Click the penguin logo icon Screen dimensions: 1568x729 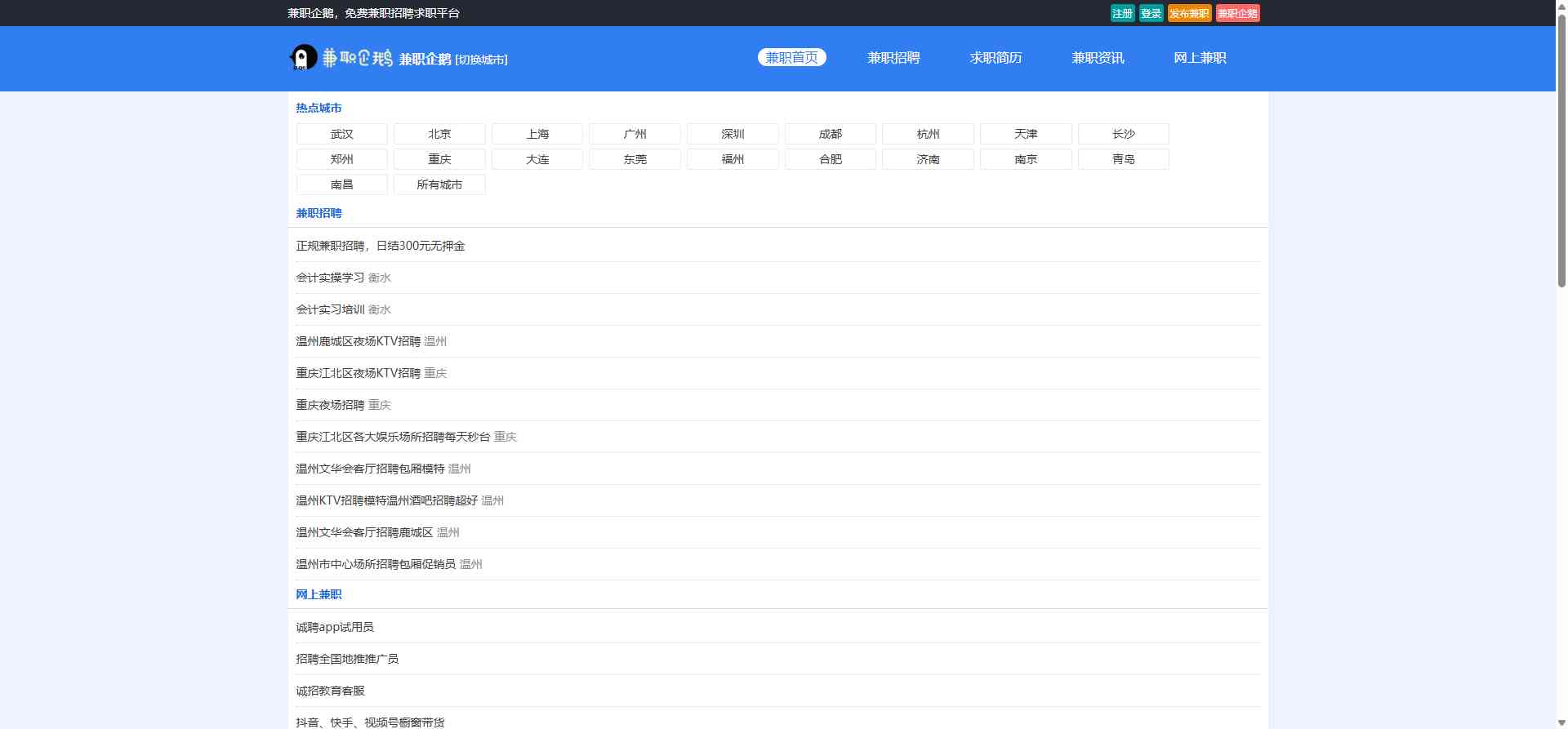pos(303,58)
